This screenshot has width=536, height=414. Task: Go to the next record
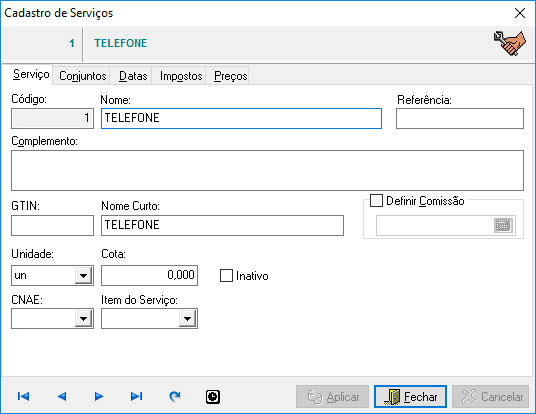[x=99, y=396]
